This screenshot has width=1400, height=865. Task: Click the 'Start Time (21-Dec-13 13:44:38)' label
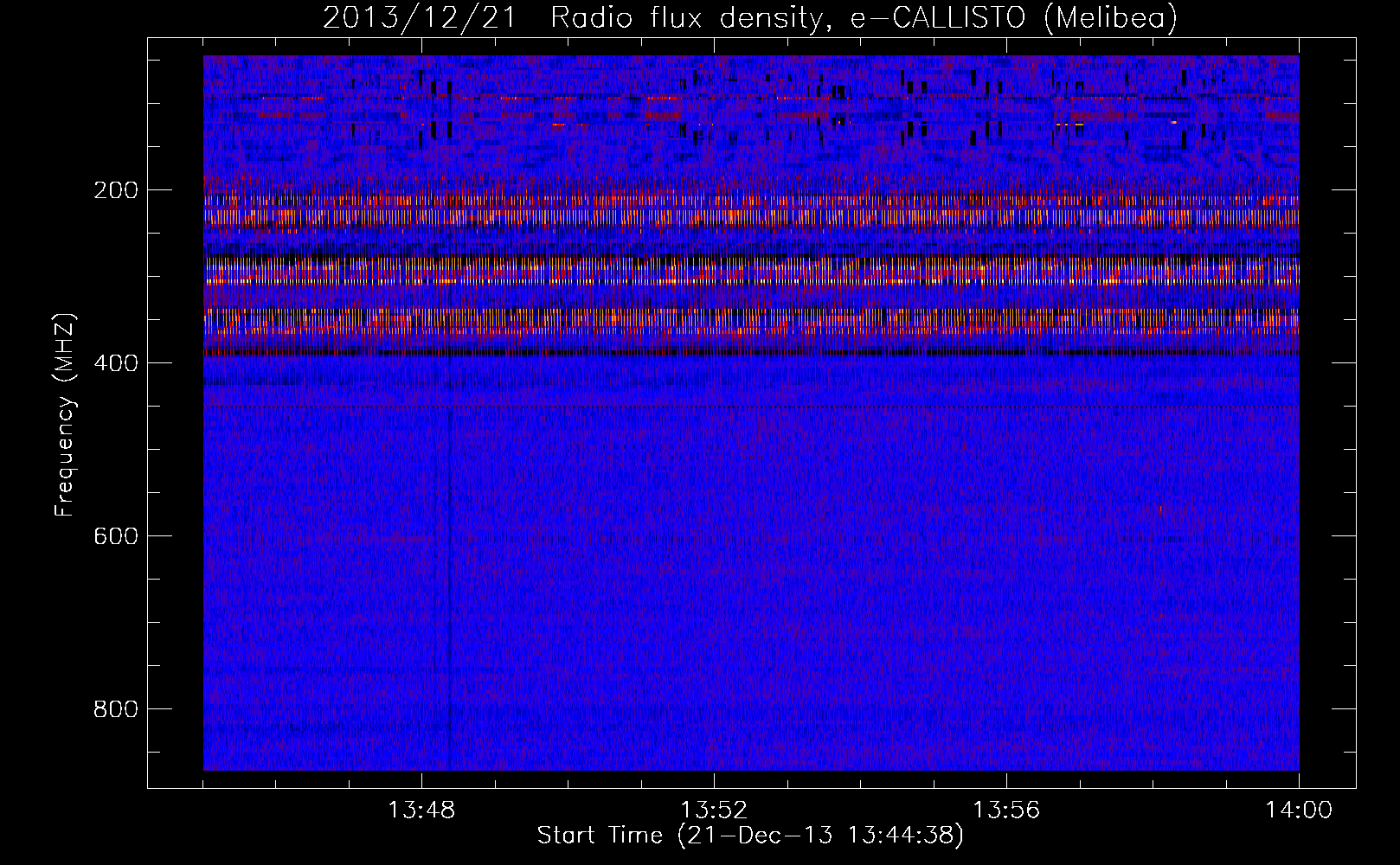pos(750,836)
